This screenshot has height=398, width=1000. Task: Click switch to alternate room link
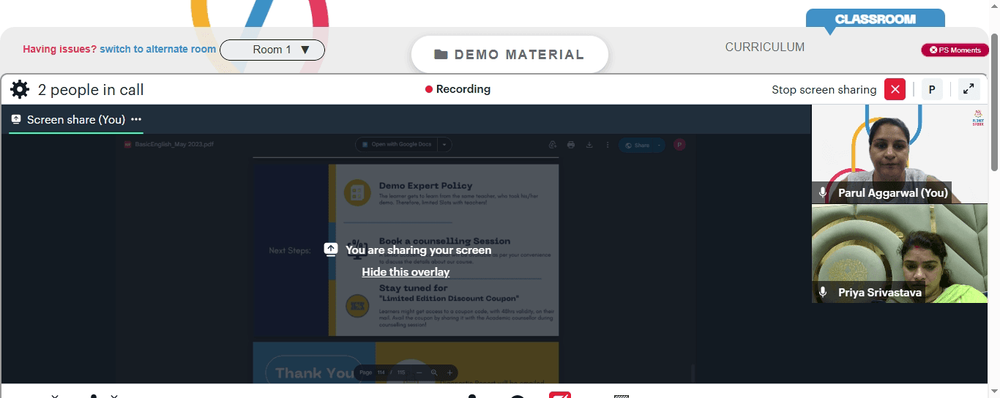(x=158, y=49)
